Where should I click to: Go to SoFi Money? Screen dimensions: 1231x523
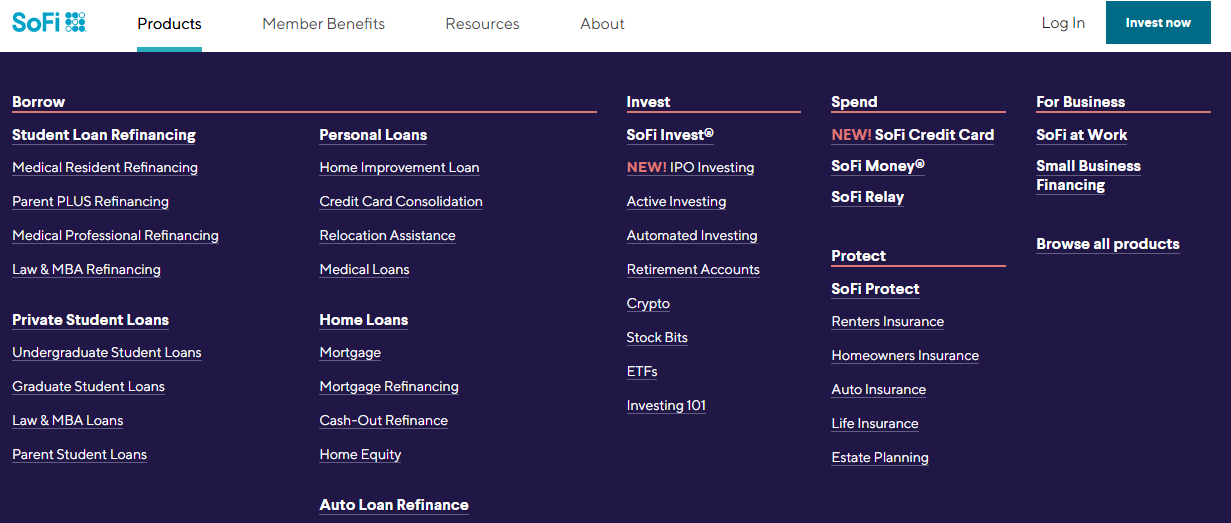(x=878, y=166)
